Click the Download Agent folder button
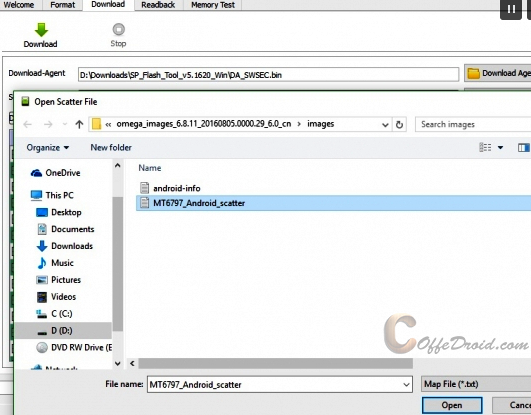The width and height of the screenshot is (531, 415). [x=497, y=73]
